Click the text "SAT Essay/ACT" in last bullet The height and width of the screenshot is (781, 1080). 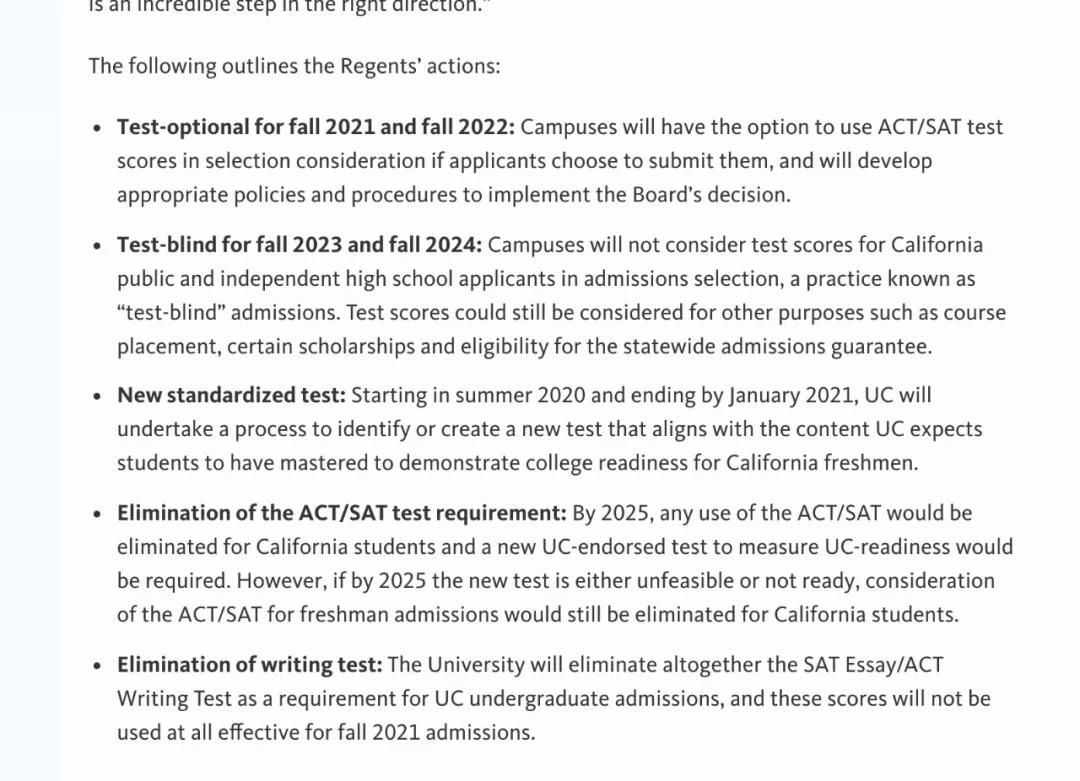coord(873,665)
